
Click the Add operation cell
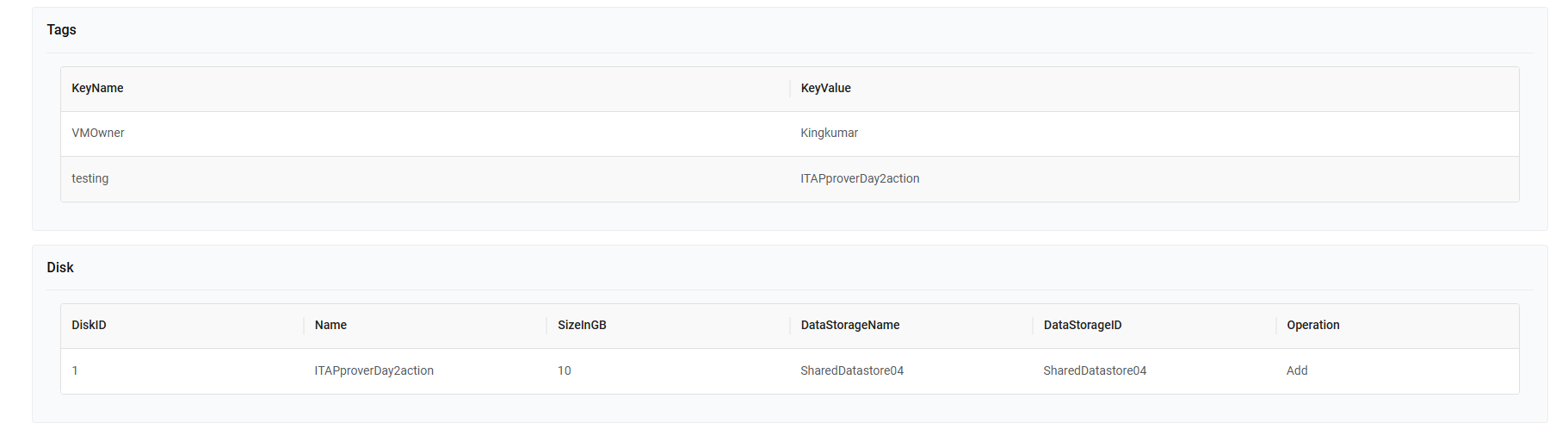tap(1297, 370)
